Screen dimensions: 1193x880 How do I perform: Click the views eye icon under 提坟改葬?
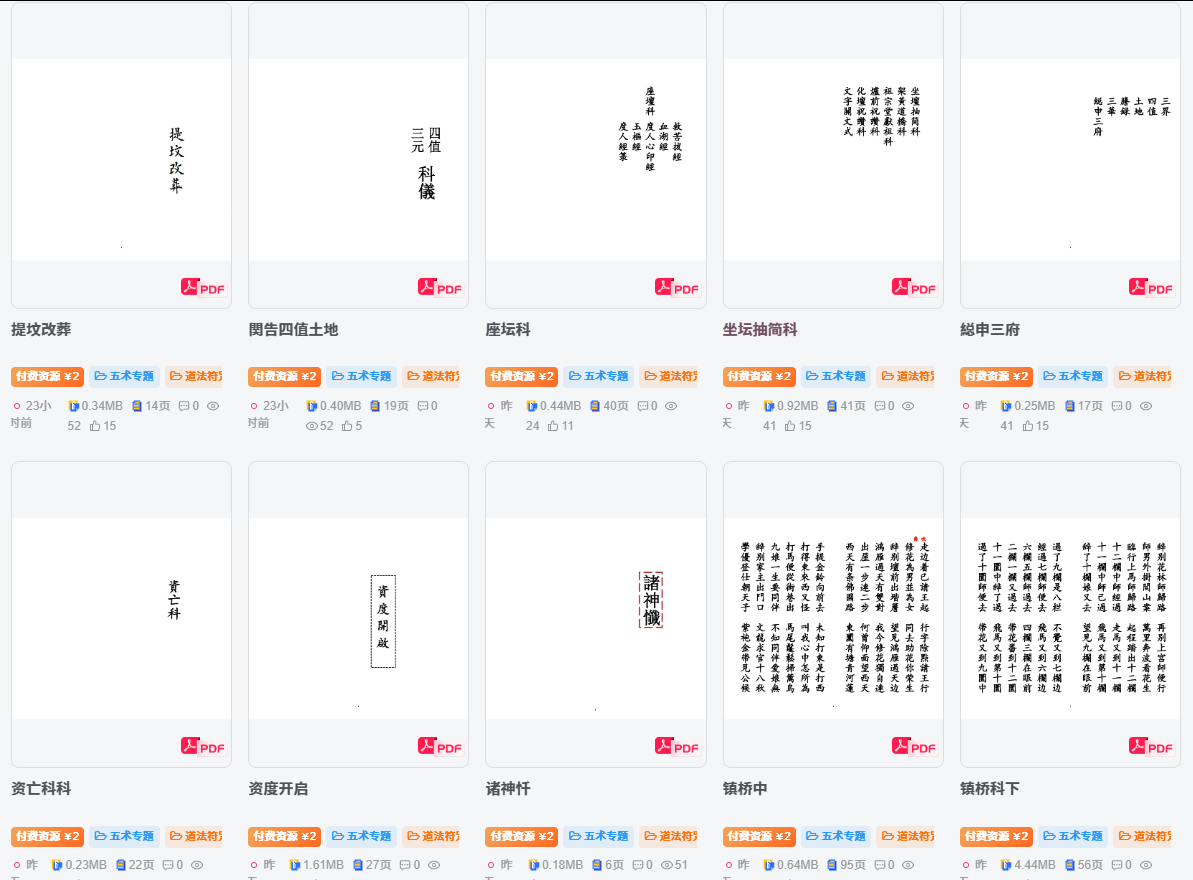coord(213,406)
